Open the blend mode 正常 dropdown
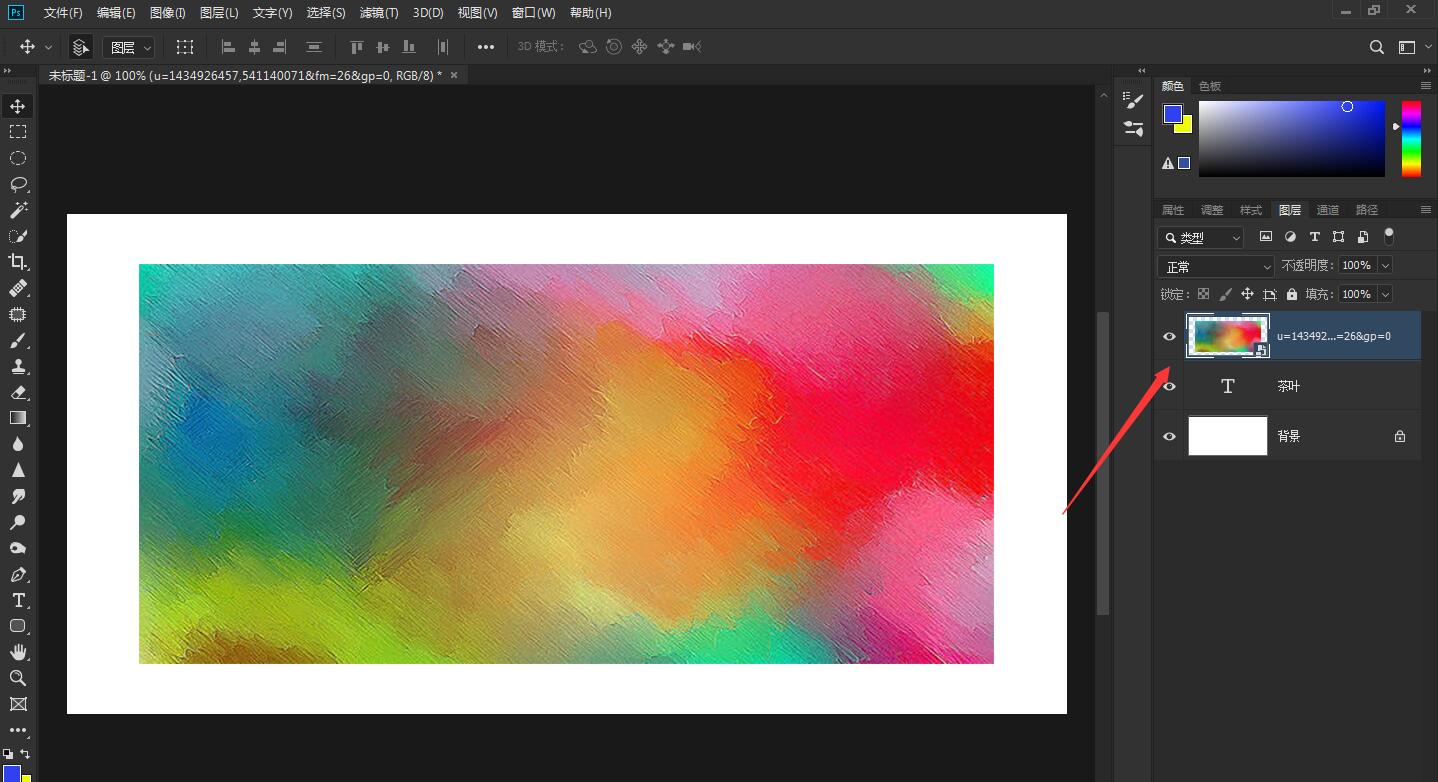This screenshot has height=782, width=1438. click(x=1216, y=267)
